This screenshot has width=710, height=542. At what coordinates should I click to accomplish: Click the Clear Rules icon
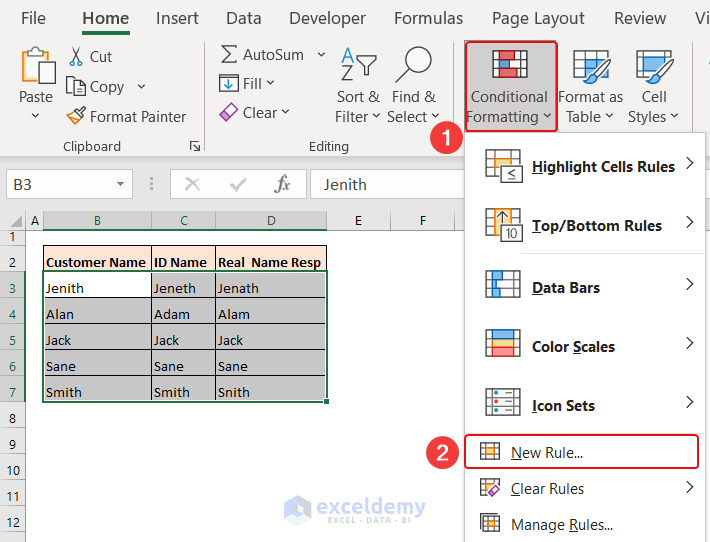[x=490, y=488]
